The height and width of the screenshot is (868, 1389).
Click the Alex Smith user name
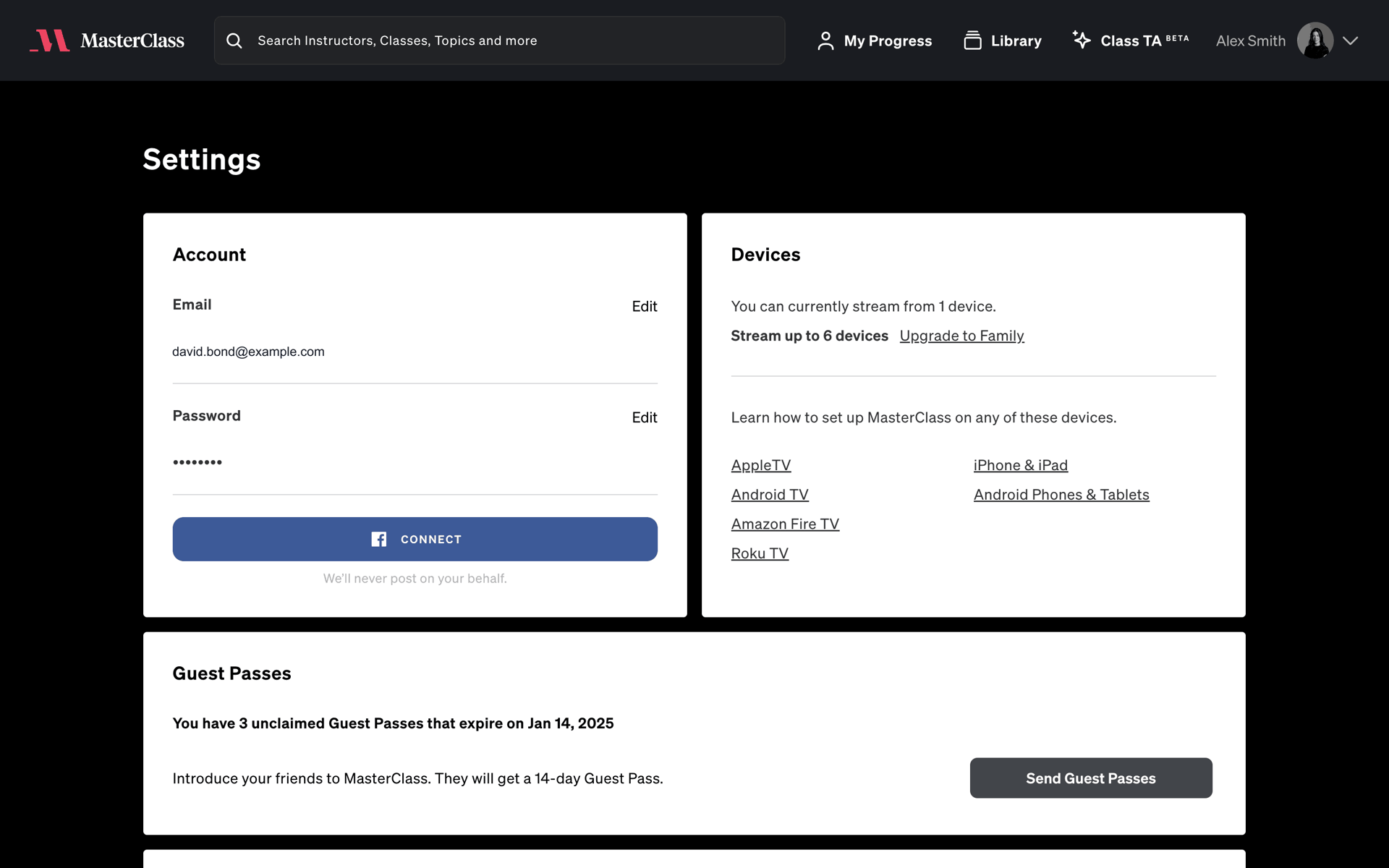coord(1251,41)
